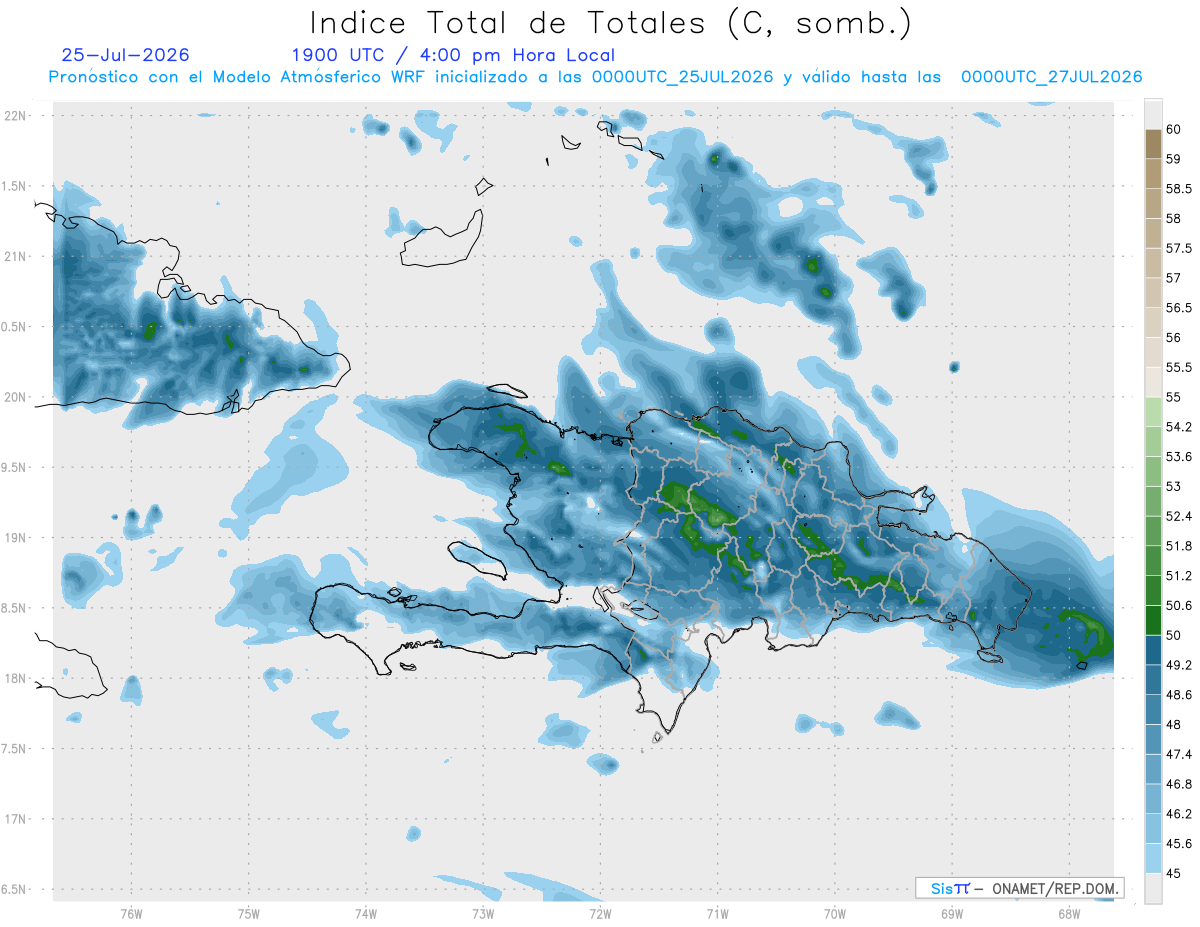Viewport: 1200px width, 927px height.
Task: Click the dark brown legend swatch between 59 and 60
Action: pyautogui.click(x=1153, y=144)
